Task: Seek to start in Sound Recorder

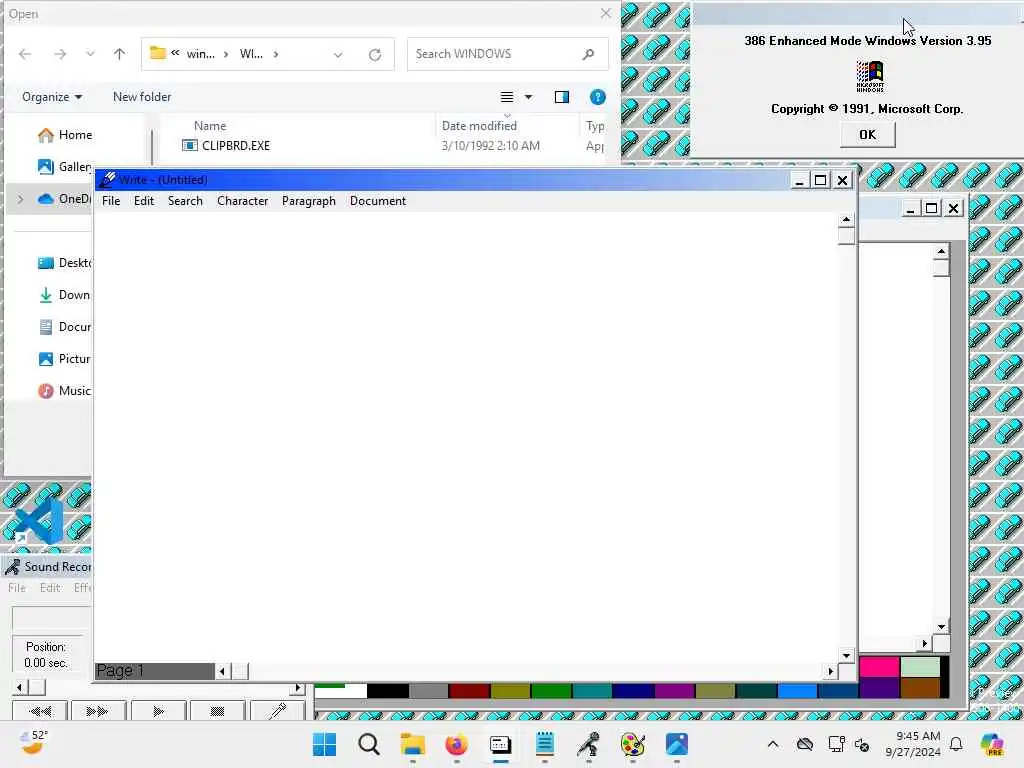Action: (x=40, y=711)
